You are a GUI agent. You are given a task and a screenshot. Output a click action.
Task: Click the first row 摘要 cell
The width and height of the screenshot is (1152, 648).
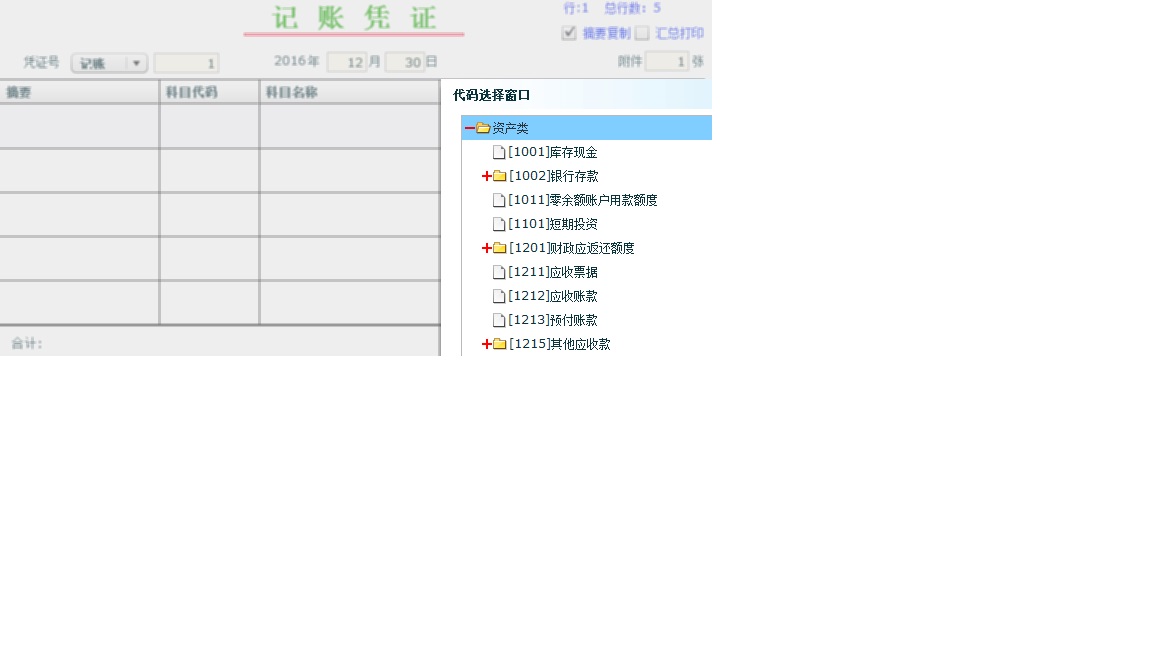point(79,126)
